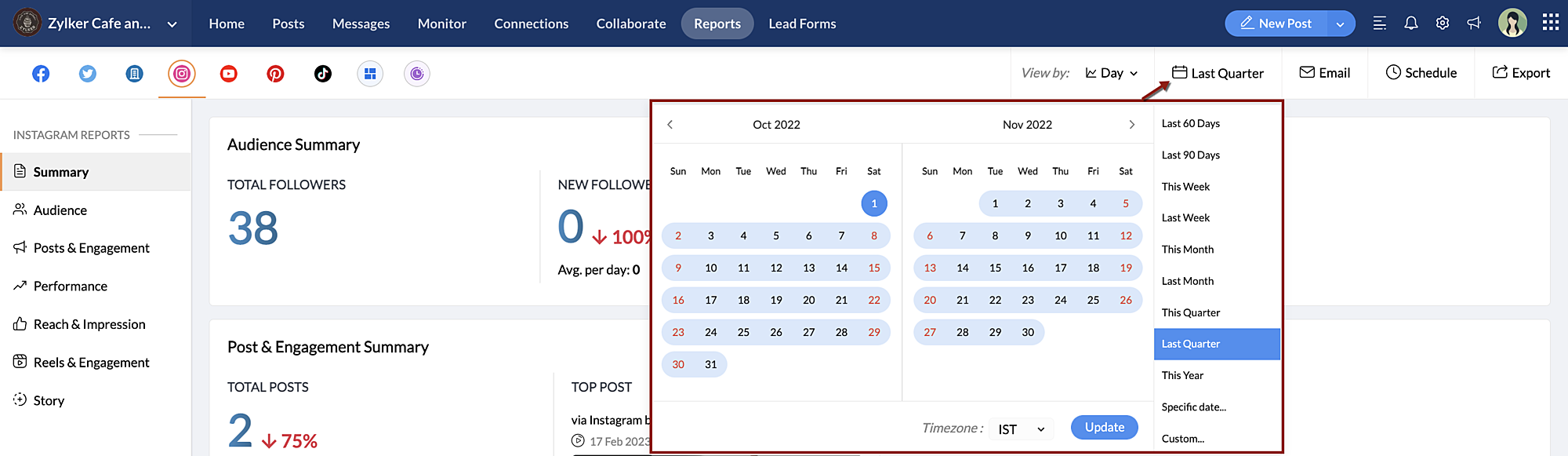The width and height of the screenshot is (1568, 456).
Task: Pick November 30 in the calendar
Action: tap(1028, 332)
